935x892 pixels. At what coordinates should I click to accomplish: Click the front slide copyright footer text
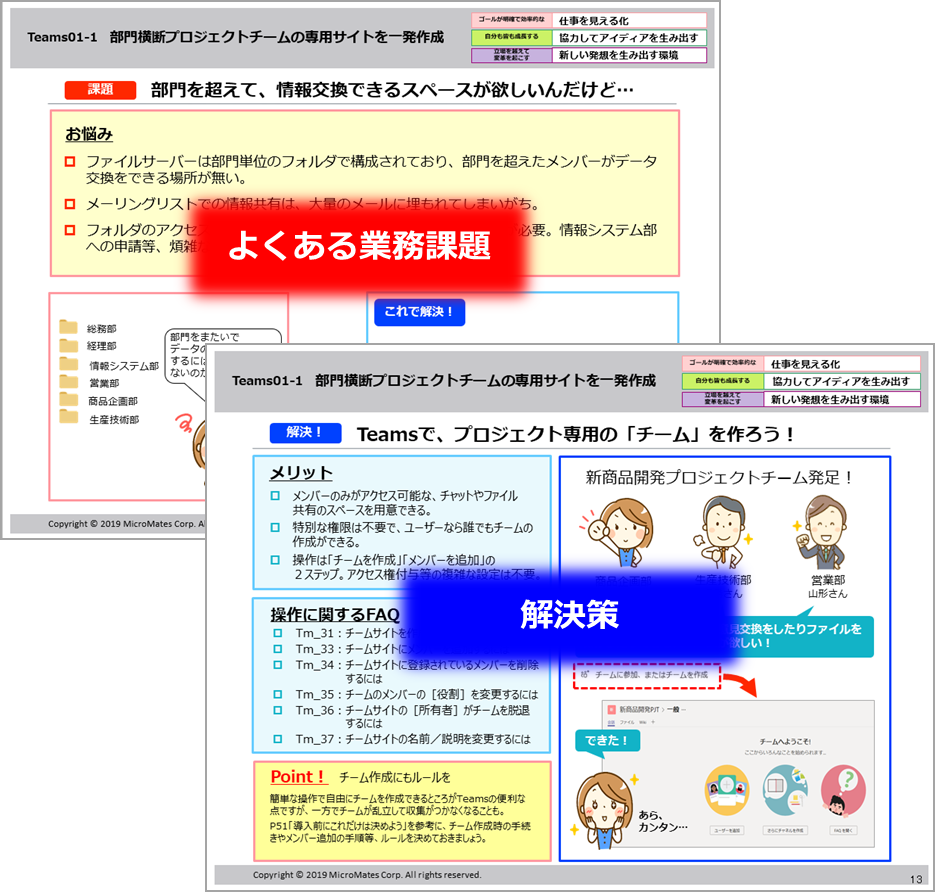(x=367, y=875)
